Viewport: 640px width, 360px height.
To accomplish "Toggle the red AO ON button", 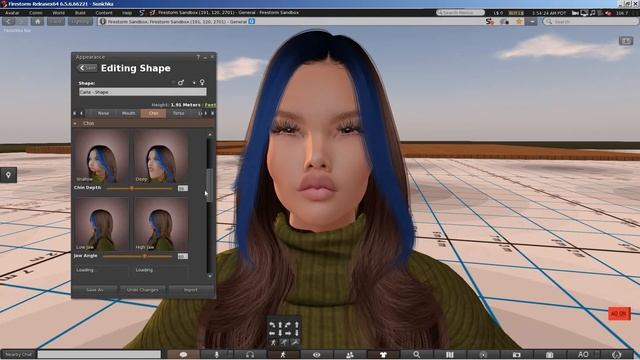I will coord(619,313).
